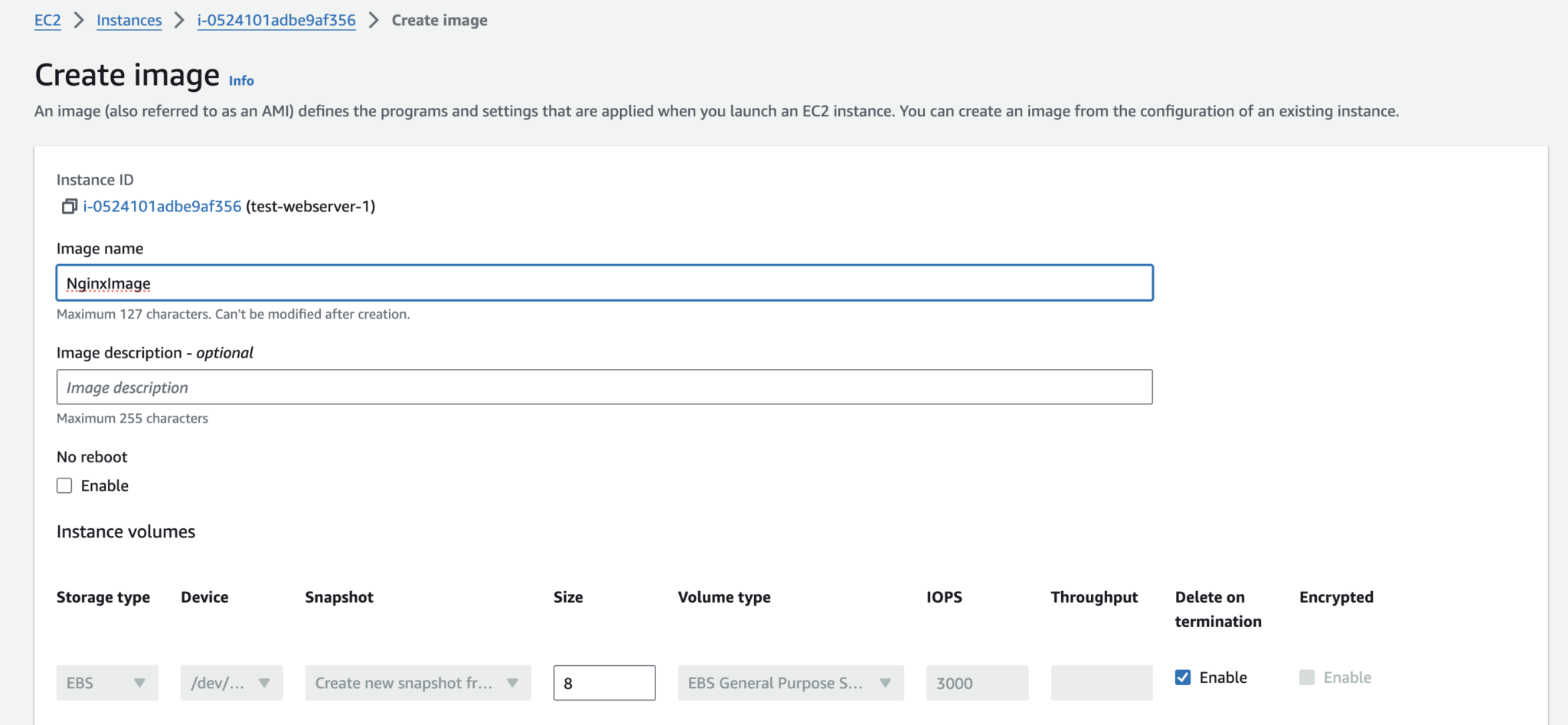
Task: Open the i-0524101adbe9af356 breadcrumb link
Action: point(276,20)
